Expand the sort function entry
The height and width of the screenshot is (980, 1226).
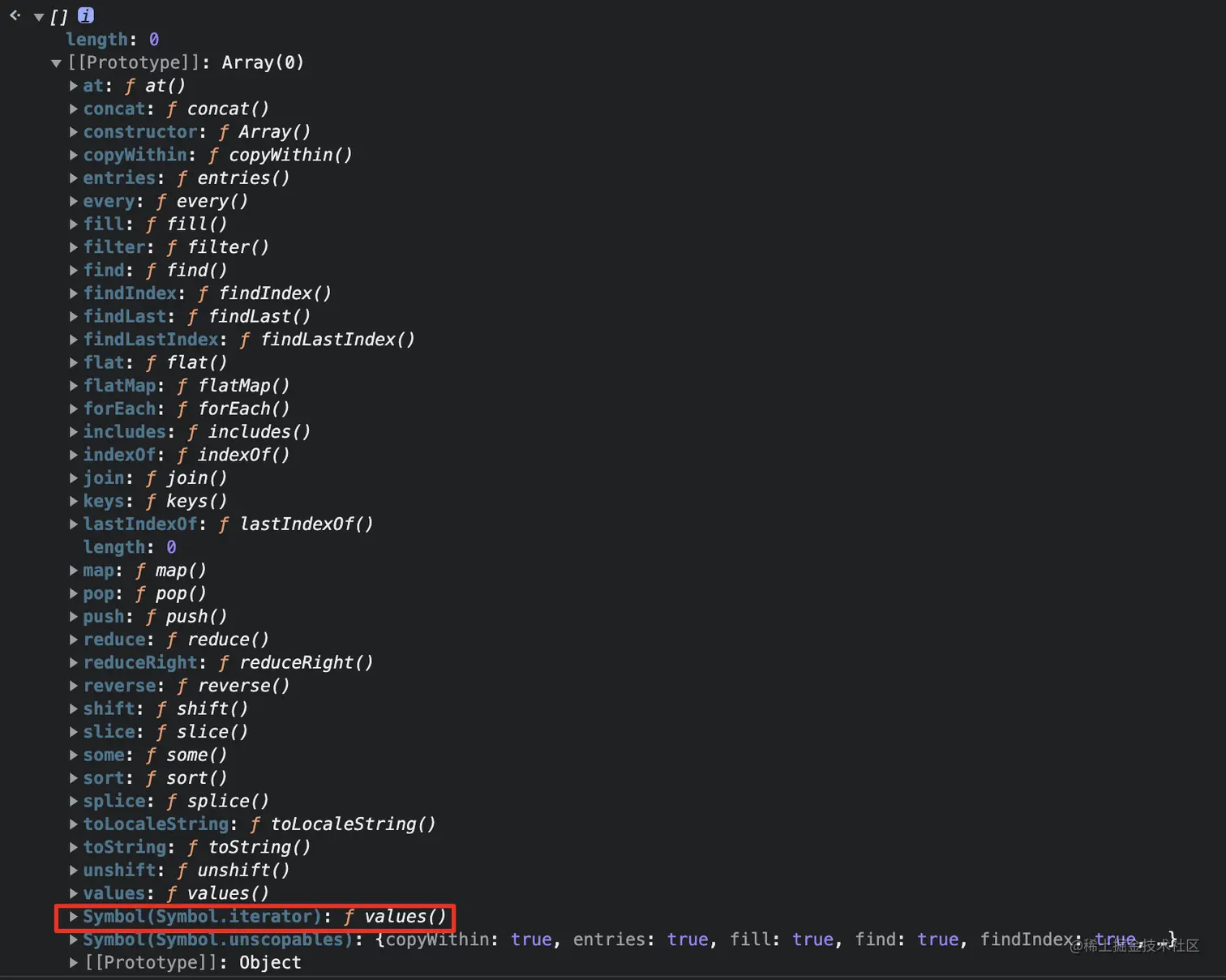click(x=74, y=778)
